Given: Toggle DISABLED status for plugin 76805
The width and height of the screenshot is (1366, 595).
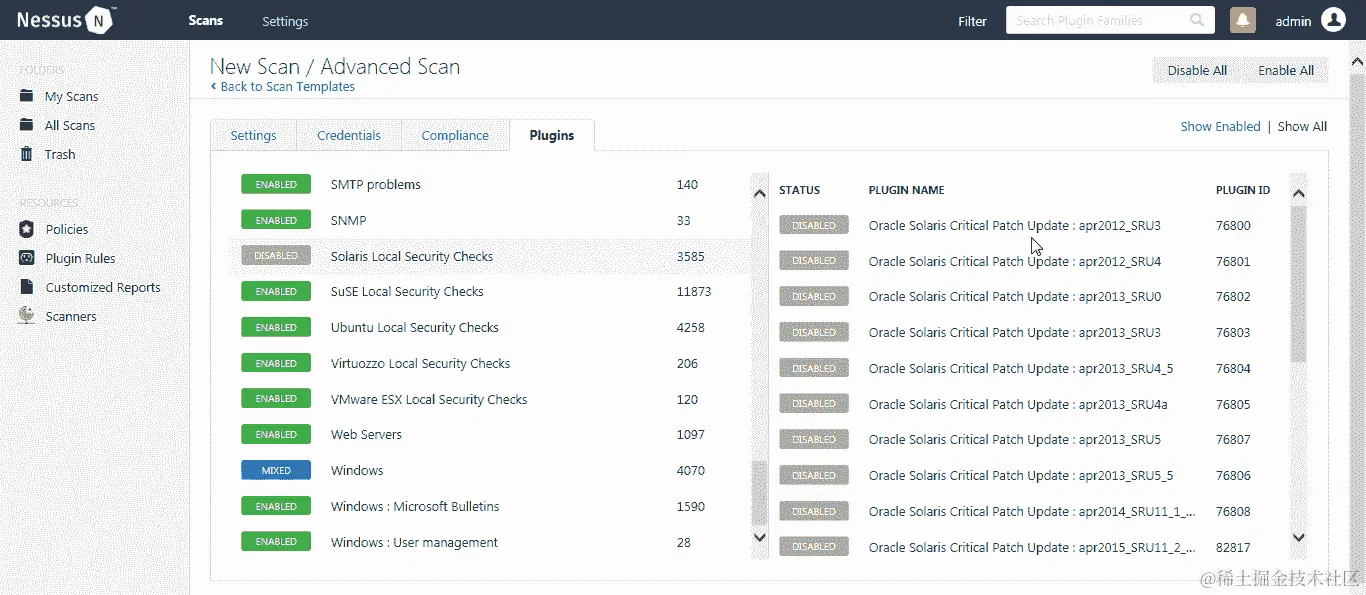Looking at the screenshot, I should click(x=814, y=404).
